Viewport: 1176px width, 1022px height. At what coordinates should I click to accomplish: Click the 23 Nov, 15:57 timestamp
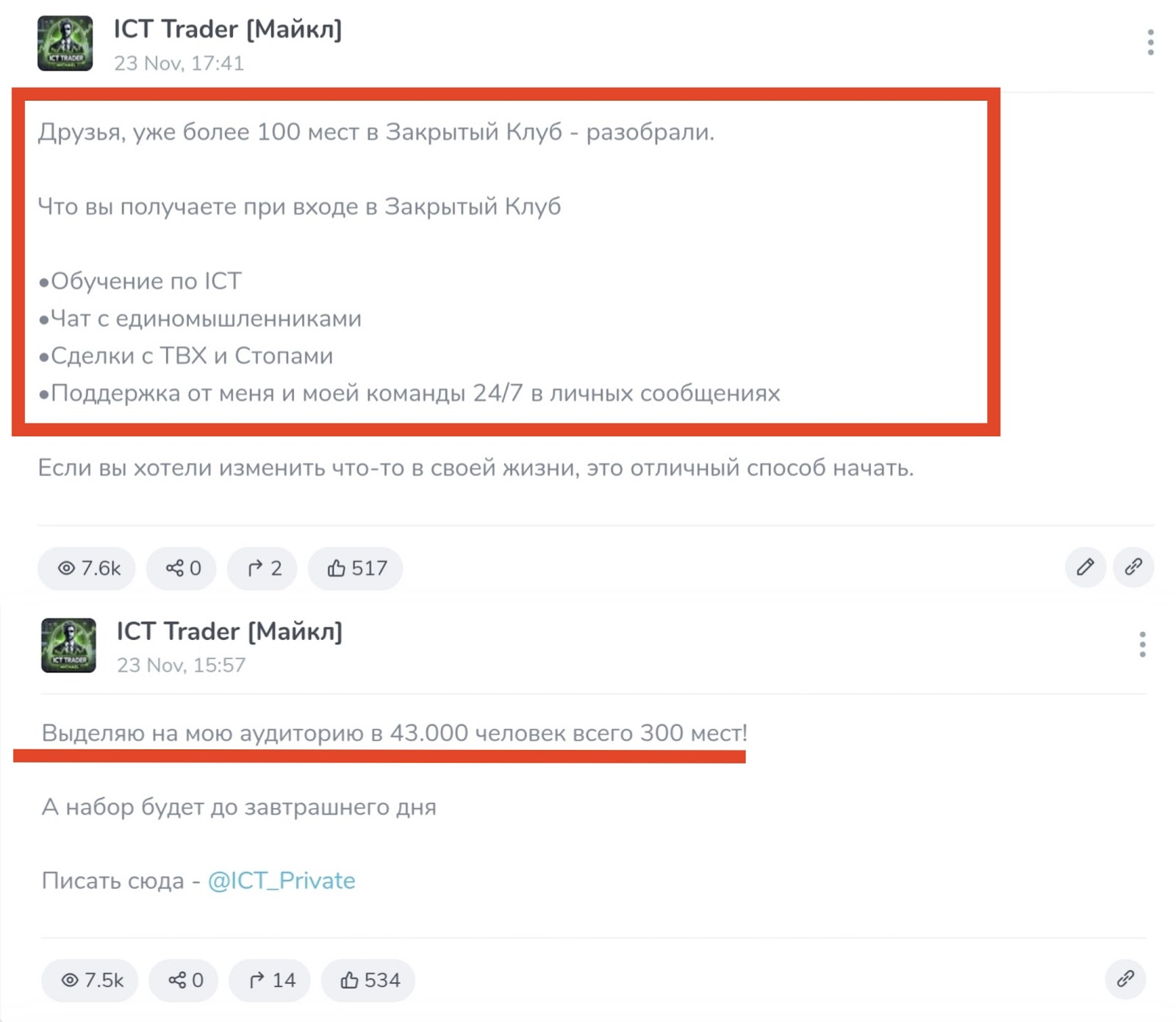(181, 665)
